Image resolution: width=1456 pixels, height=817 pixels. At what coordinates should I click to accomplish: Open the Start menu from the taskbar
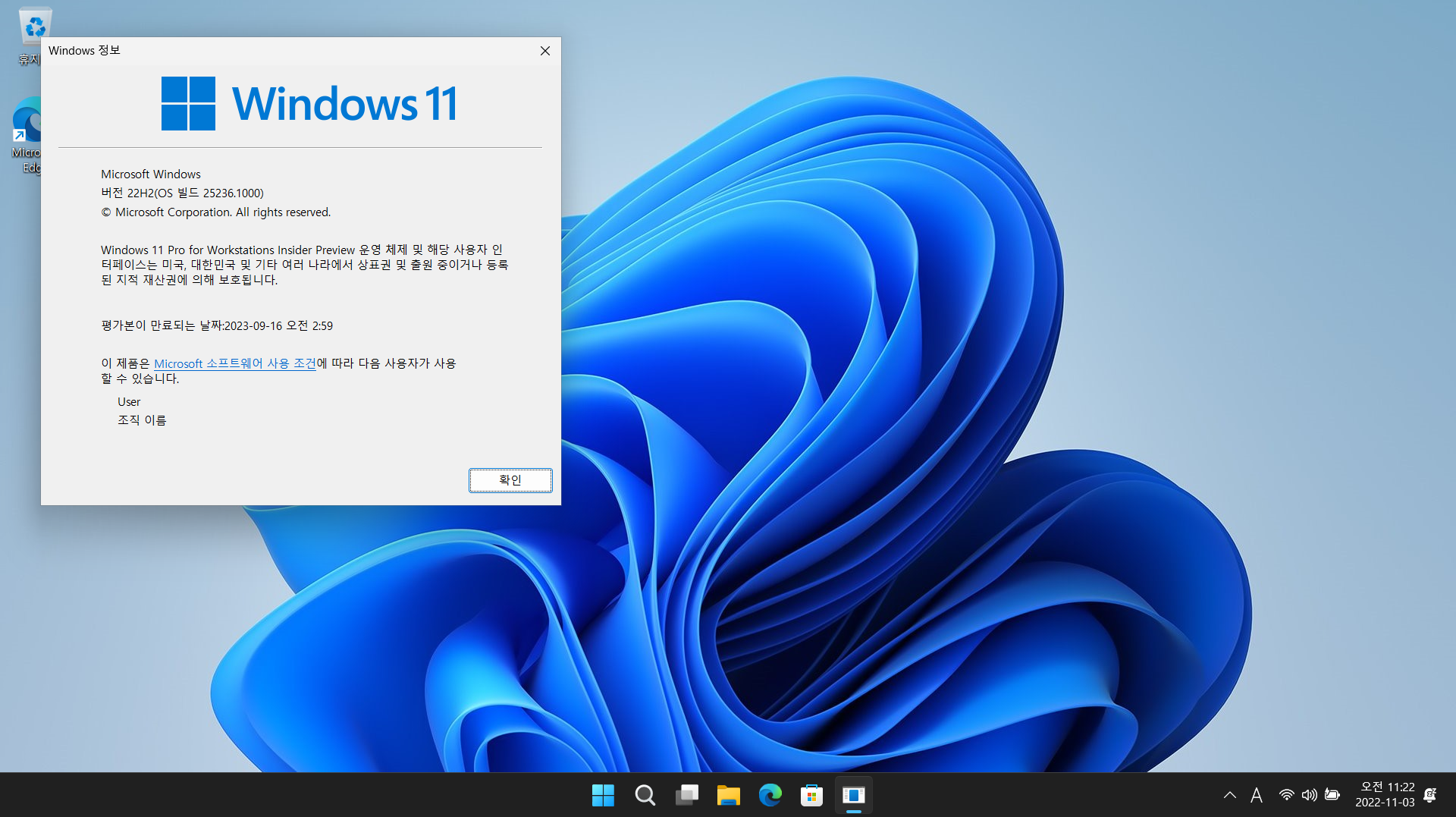point(603,795)
